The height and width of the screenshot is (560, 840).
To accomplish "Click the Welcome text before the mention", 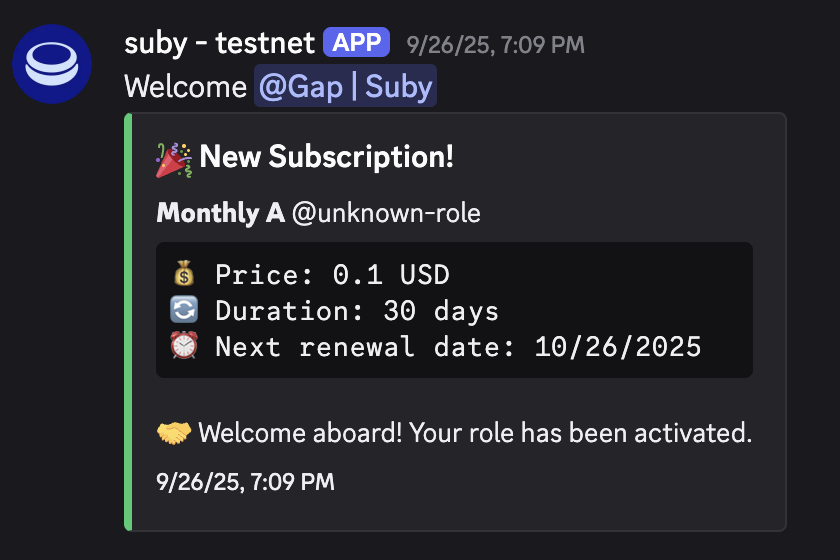I will pos(185,87).
